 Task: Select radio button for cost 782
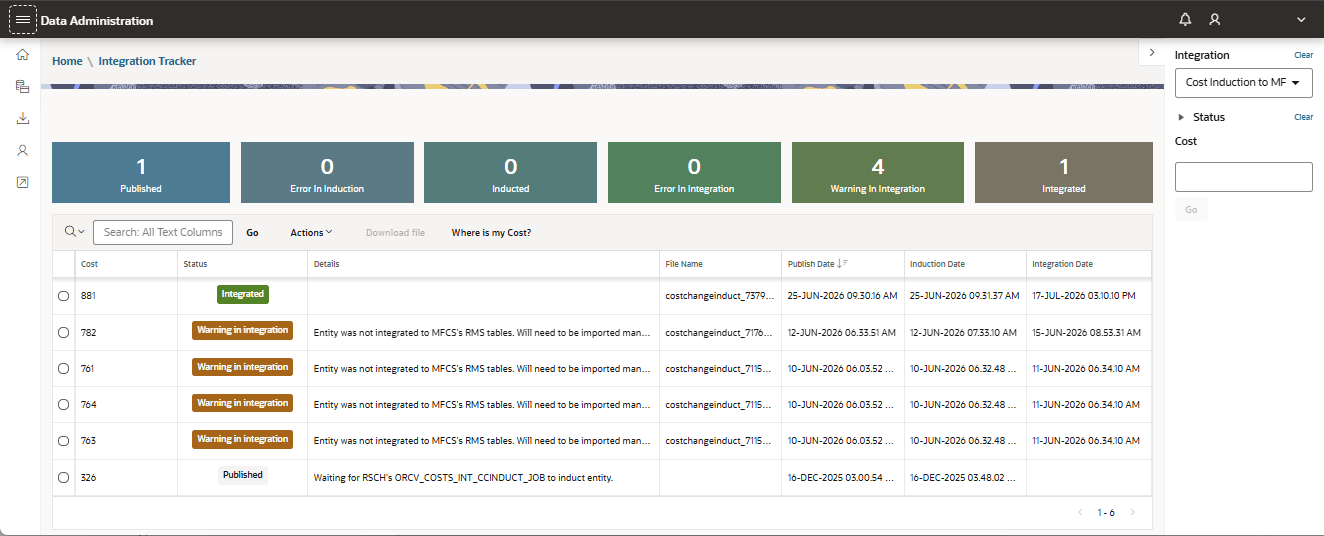pyautogui.click(x=64, y=332)
